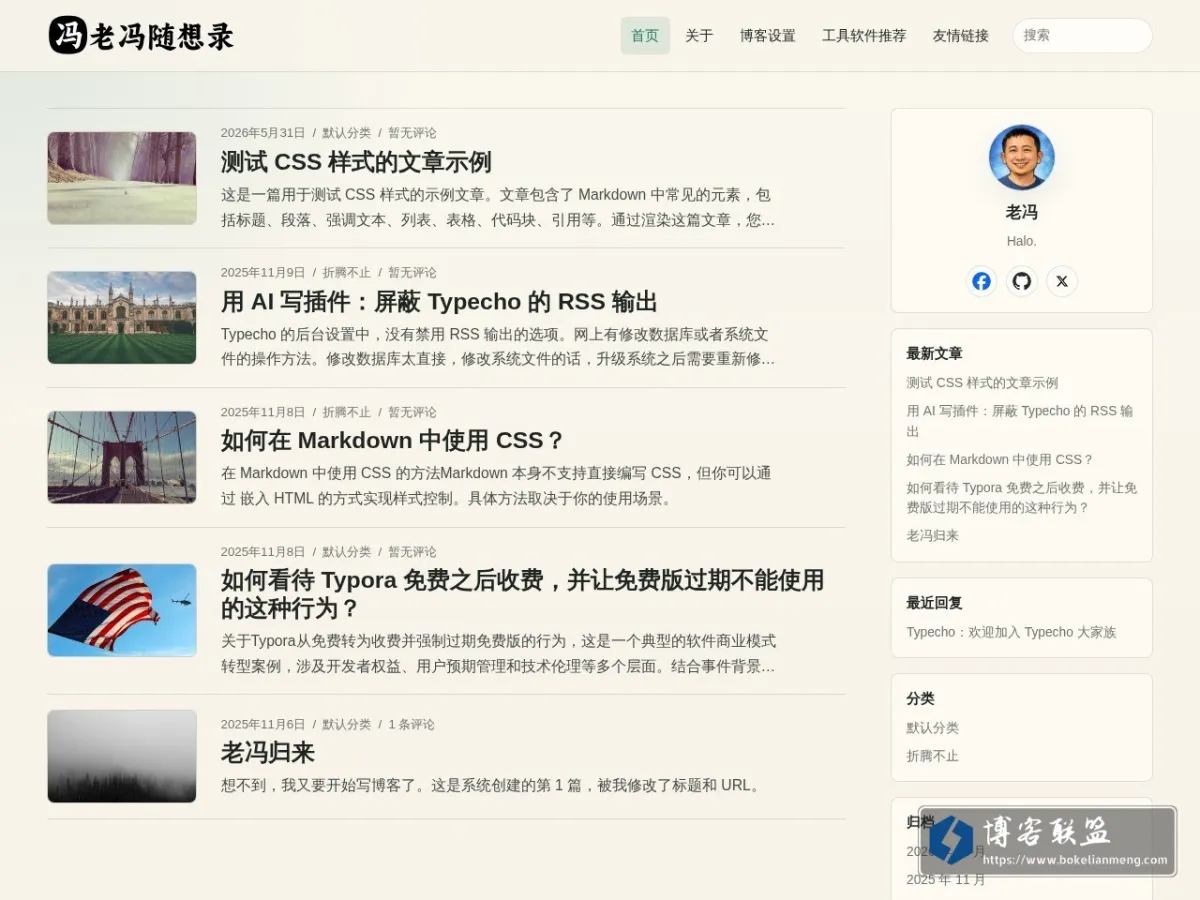Click 默认分类 in the 2026年5月31日 post meta
The height and width of the screenshot is (900, 1200).
346,133
